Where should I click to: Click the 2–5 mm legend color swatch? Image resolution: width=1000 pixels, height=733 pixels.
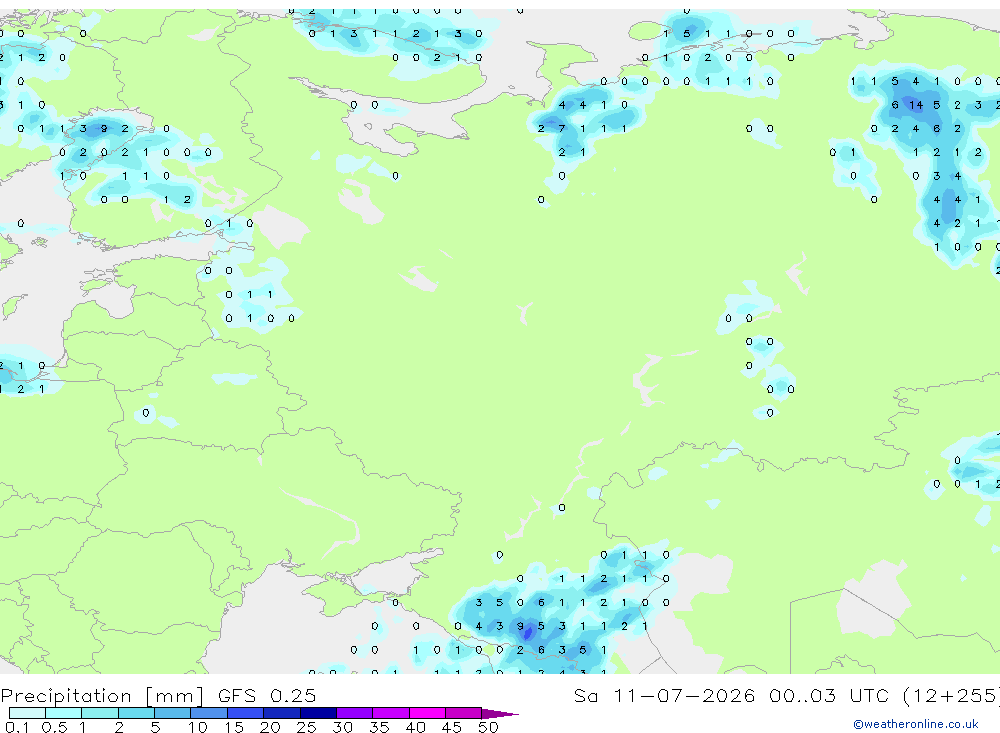(136, 713)
